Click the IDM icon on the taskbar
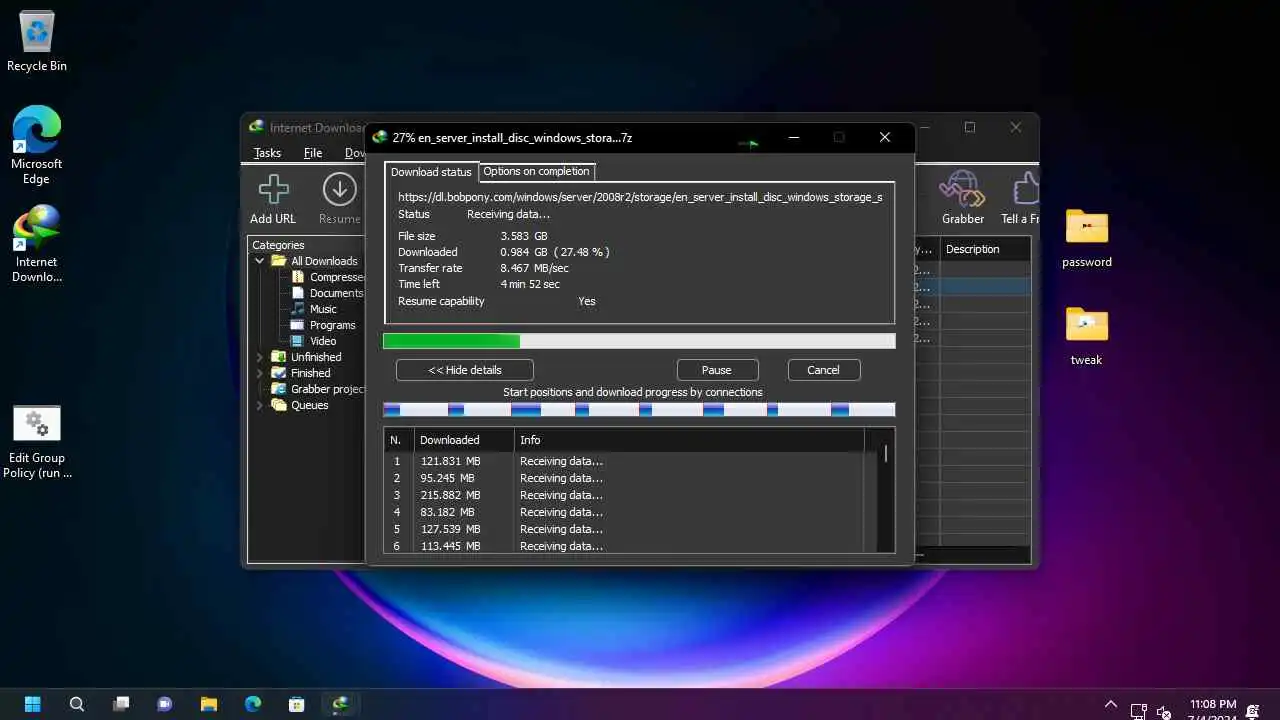Viewport: 1280px width, 720px height. (x=341, y=704)
